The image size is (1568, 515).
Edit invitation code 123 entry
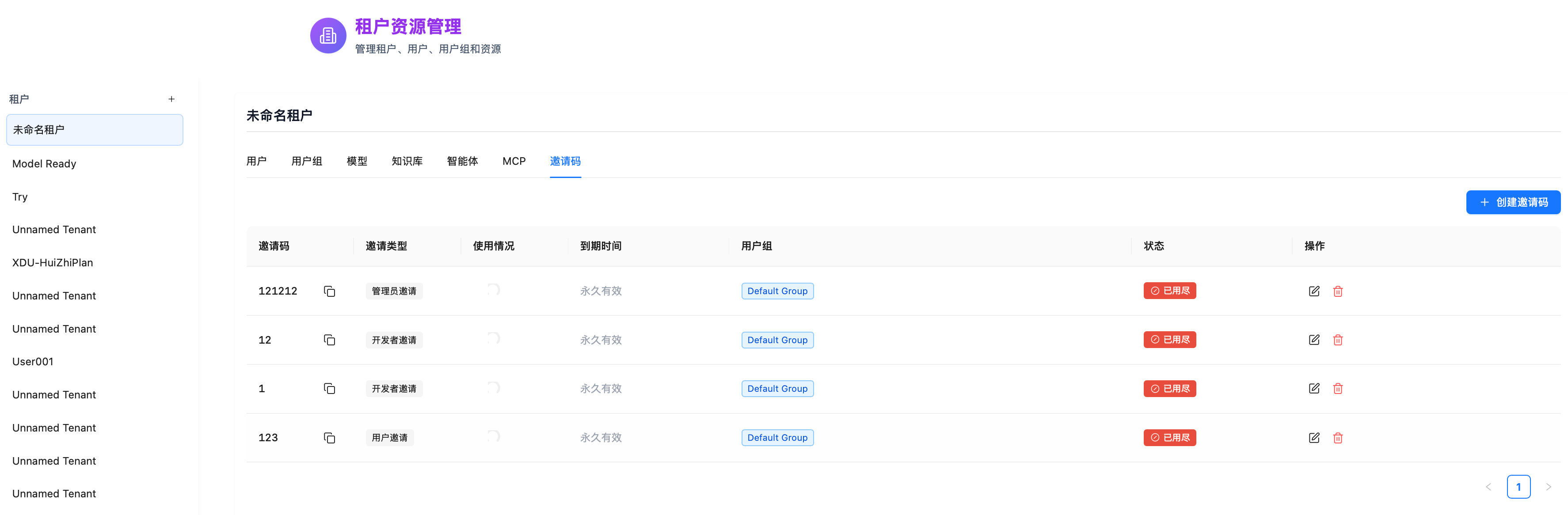[1313, 438]
